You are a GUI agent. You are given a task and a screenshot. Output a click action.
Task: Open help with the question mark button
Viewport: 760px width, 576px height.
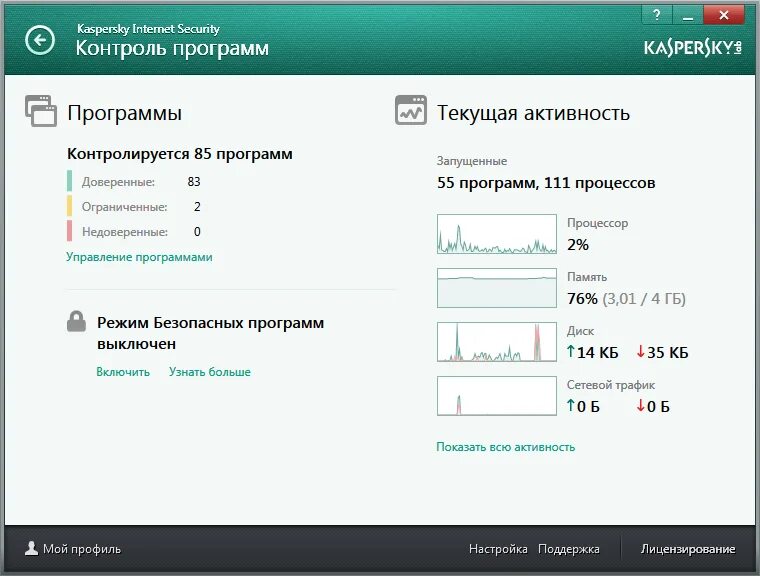point(656,15)
